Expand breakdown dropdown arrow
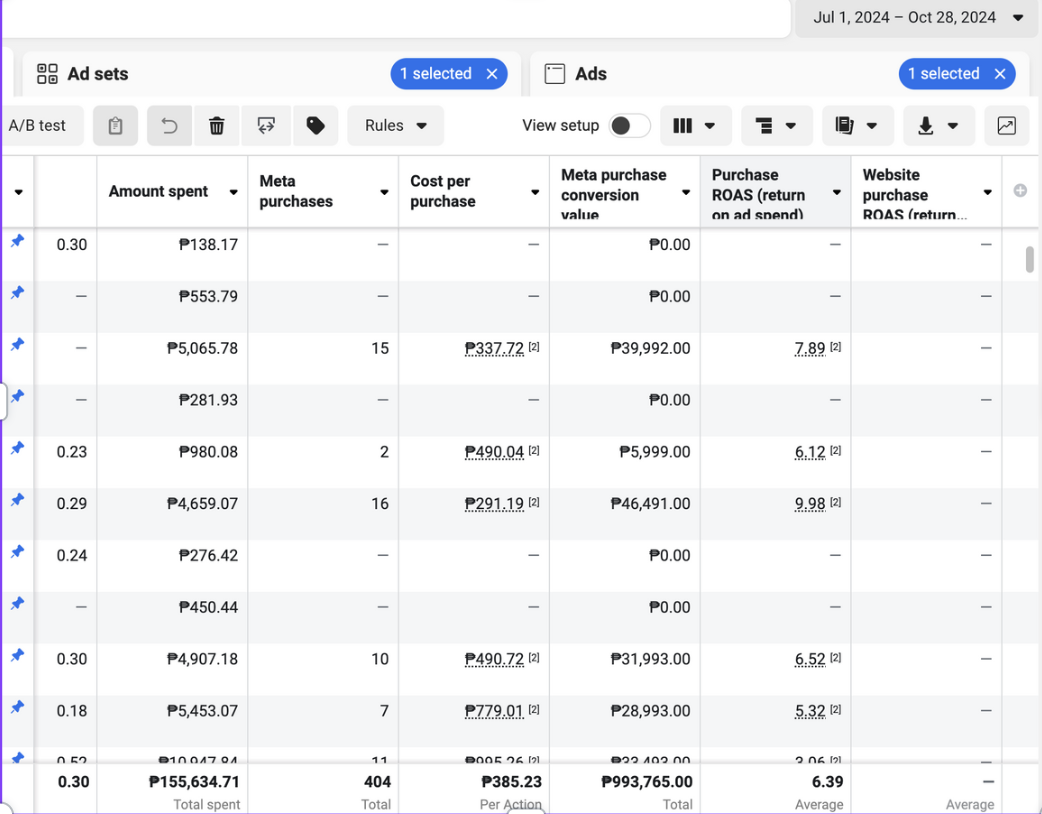Image resolution: width=1042 pixels, height=814 pixels. [x=791, y=126]
